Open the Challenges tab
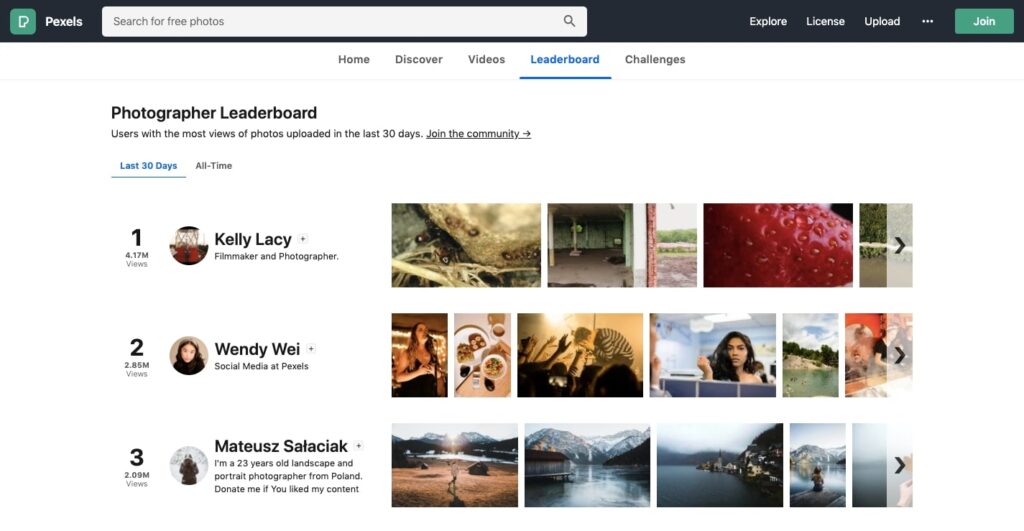The width and height of the screenshot is (1024, 531). point(655,60)
